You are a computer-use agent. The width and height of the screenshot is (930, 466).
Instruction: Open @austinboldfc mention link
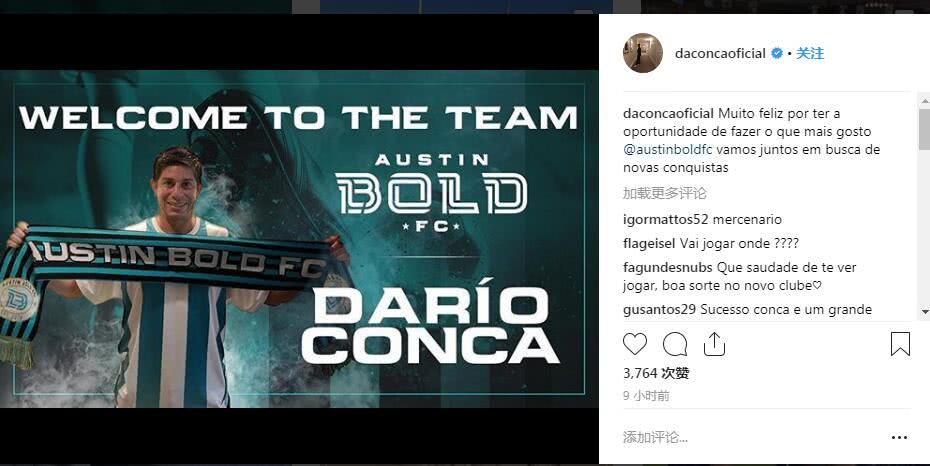click(x=668, y=149)
